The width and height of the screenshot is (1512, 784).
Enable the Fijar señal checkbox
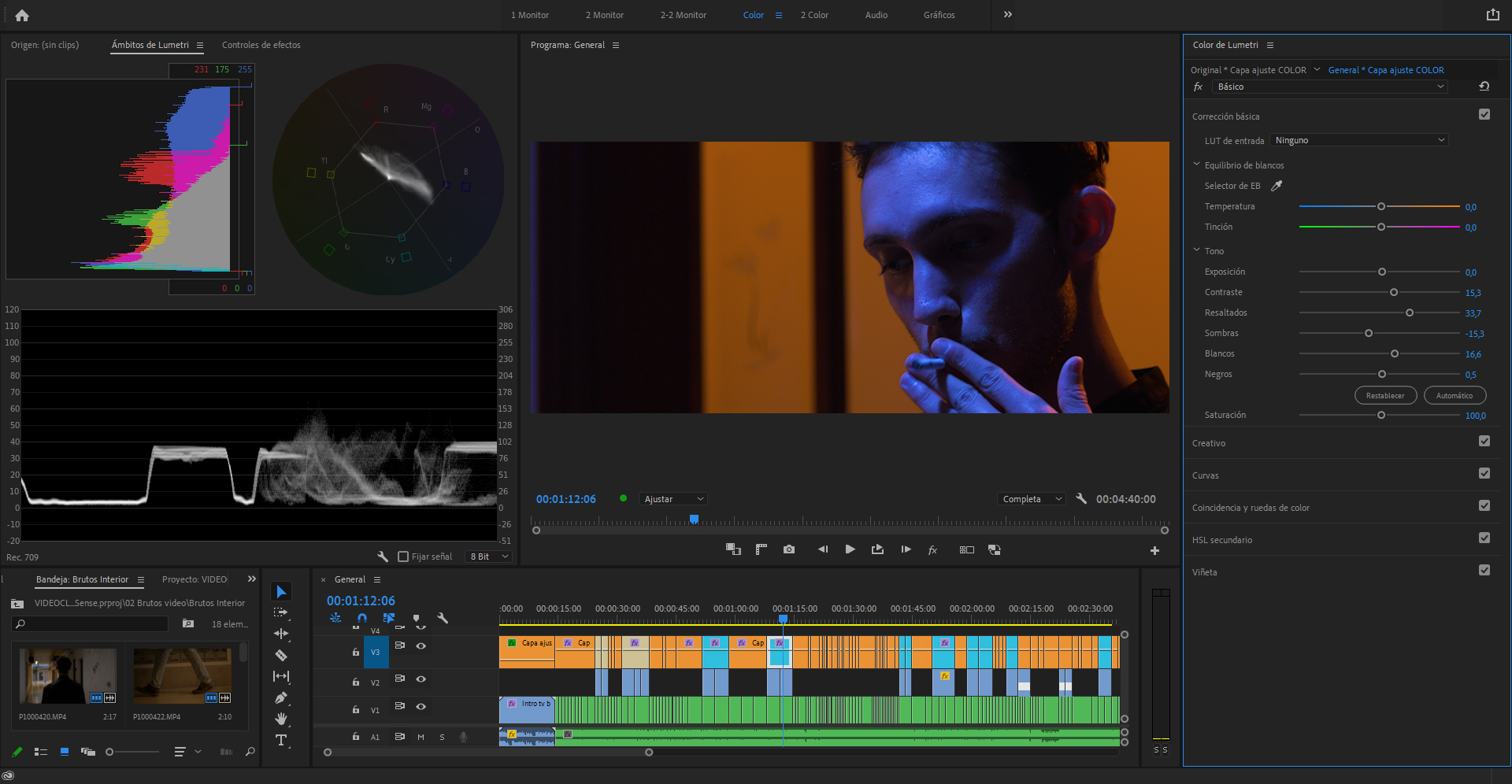[x=403, y=557]
